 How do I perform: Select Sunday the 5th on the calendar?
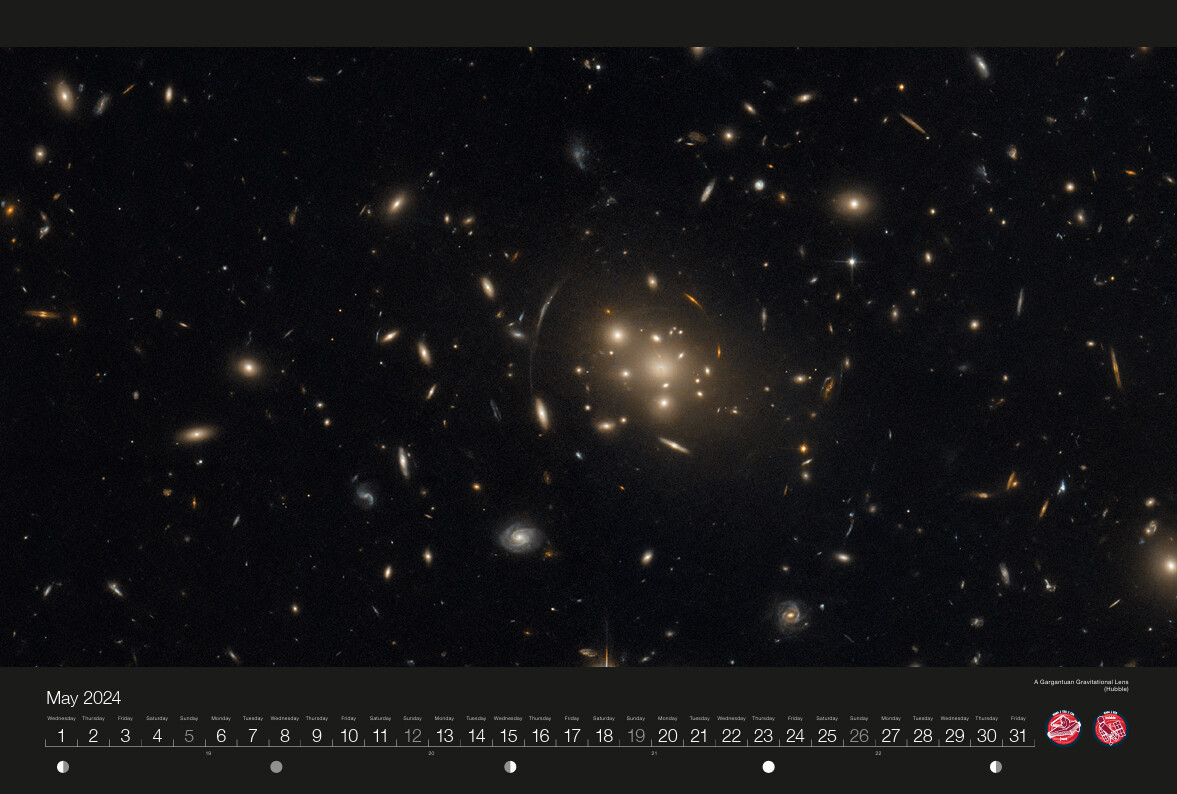click(x=189, y=736)
